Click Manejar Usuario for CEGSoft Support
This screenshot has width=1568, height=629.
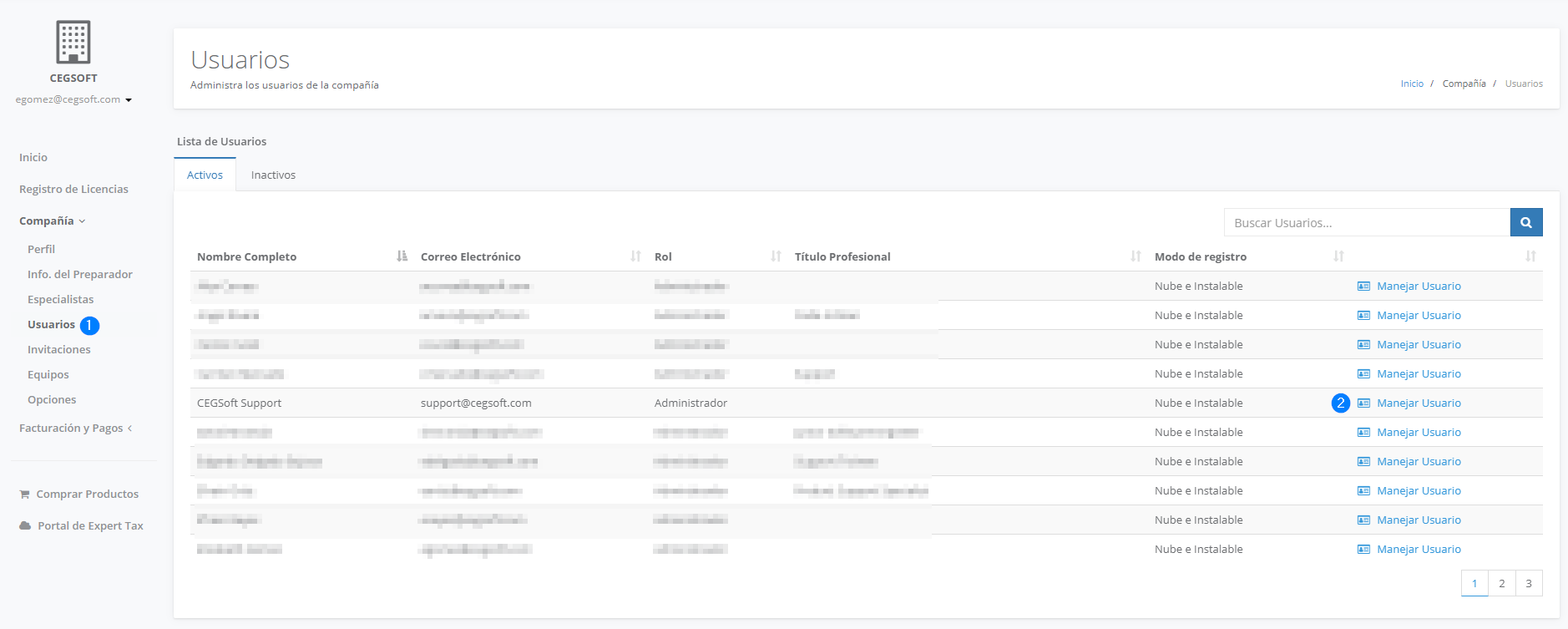pos(1419,403)
